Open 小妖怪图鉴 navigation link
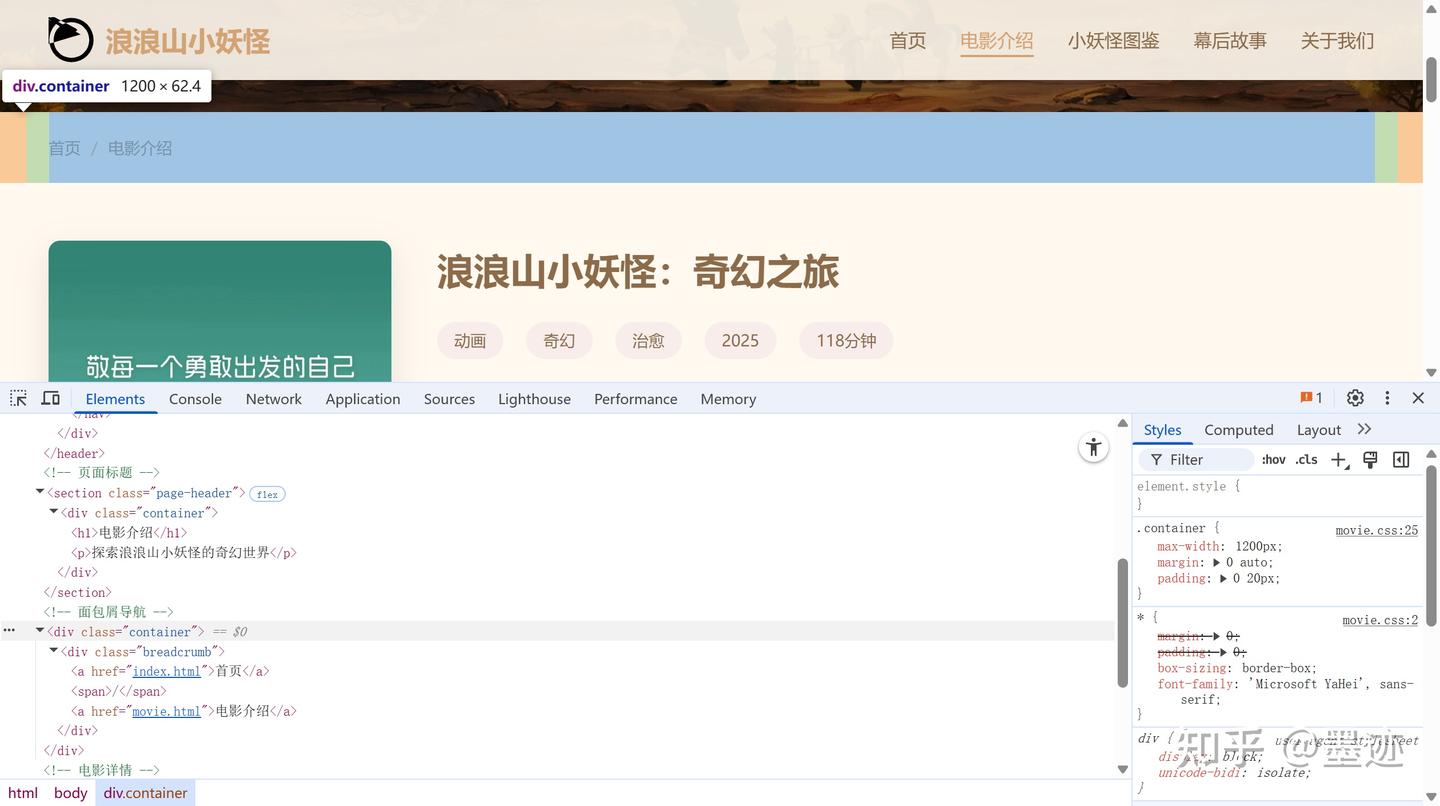The width and height of the screenshot is (1440, 806). (1113, 41)
